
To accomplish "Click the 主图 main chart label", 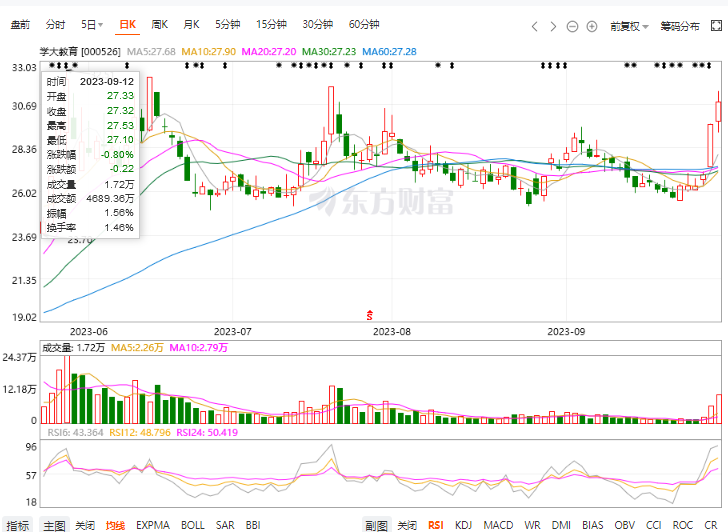I will coord(54,525).
